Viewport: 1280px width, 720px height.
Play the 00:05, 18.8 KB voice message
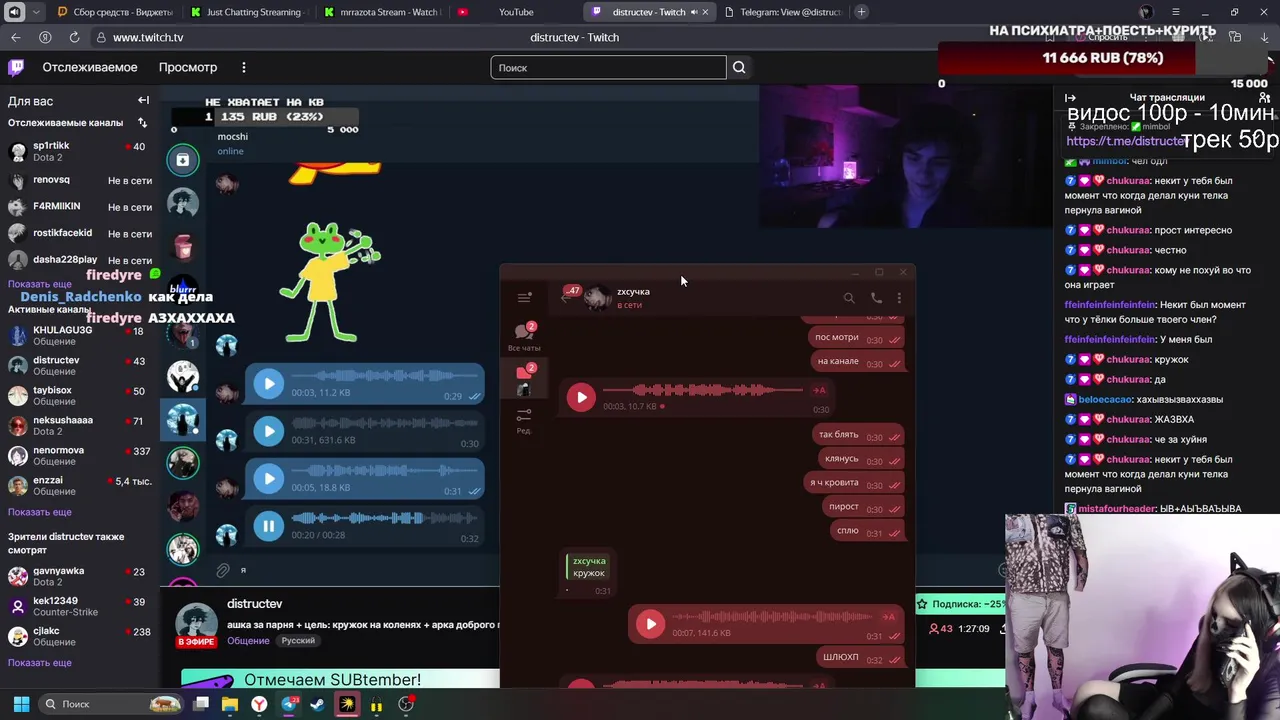(268, 478)
